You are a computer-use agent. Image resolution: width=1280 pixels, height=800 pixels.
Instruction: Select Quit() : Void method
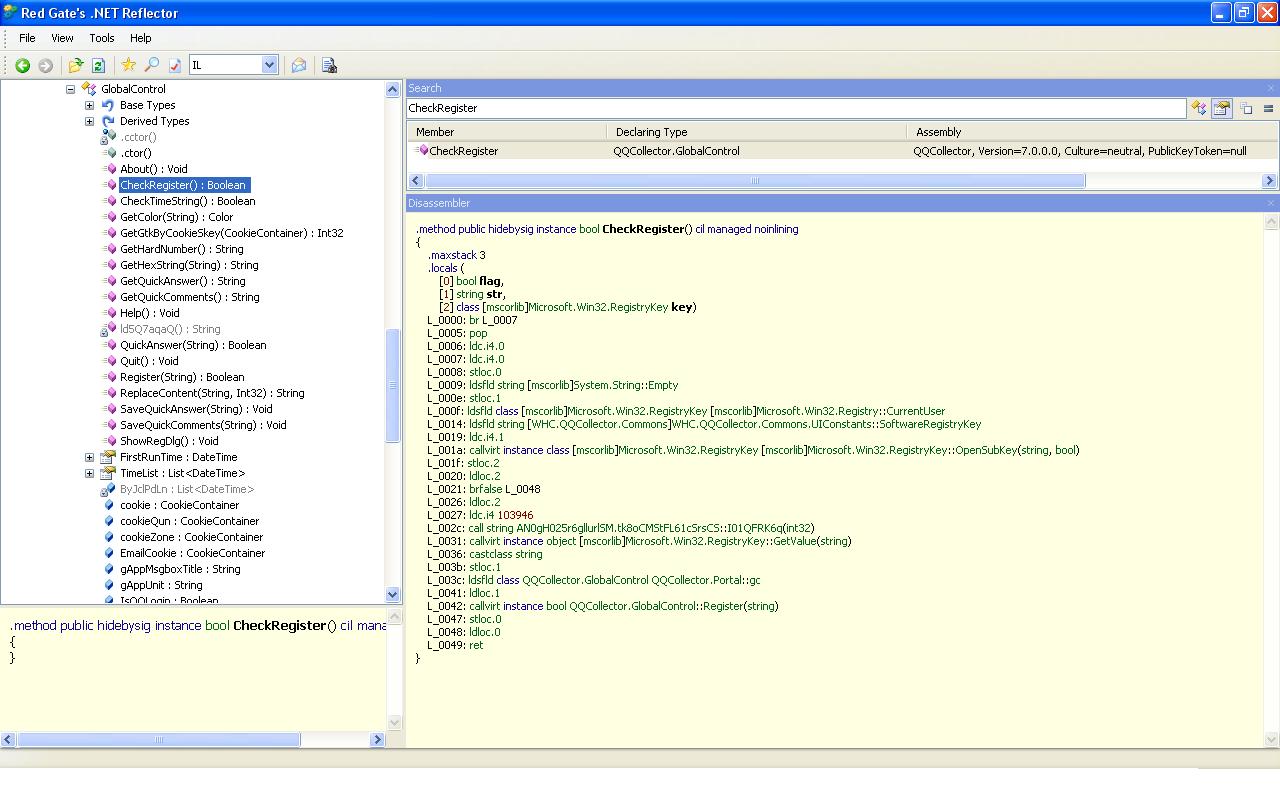click(149, 361)
